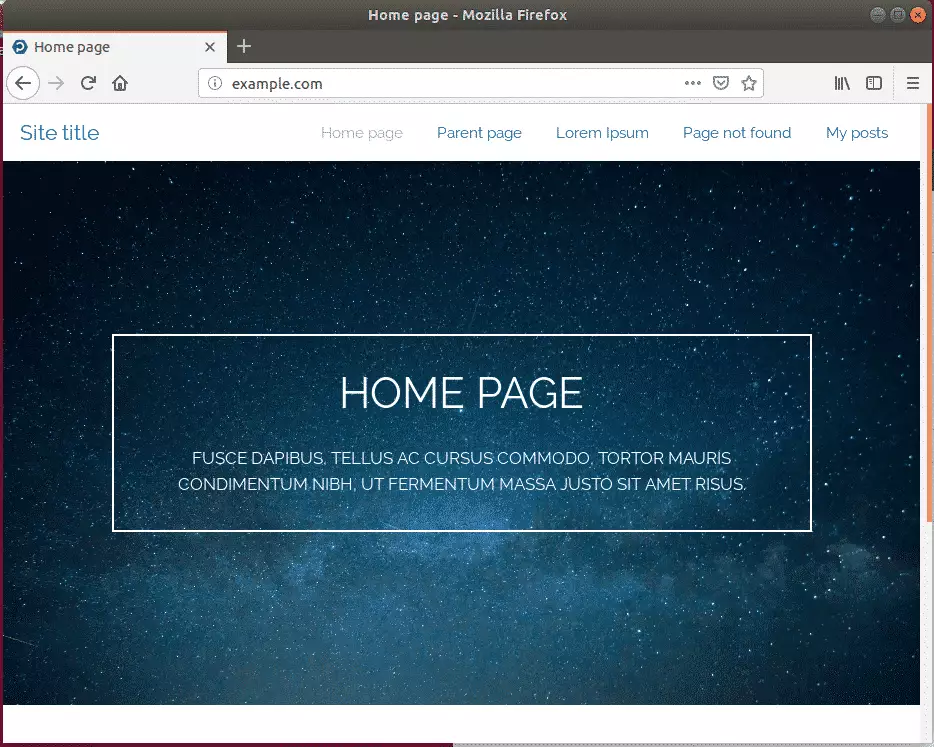Open the Library bookshelf icon
The height and width of the screenshot is (747, 934).
842,83
